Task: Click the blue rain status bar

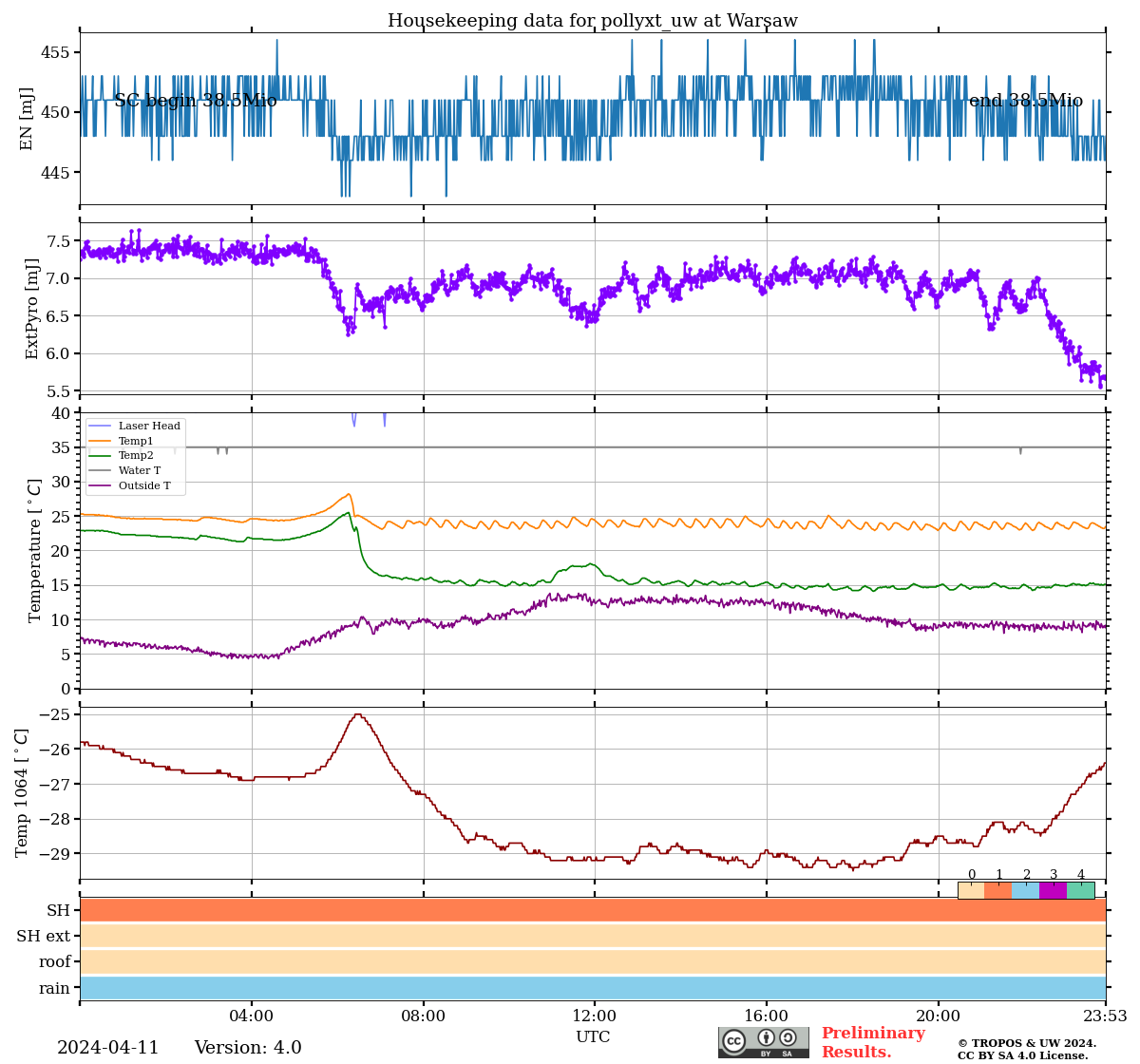Action: (x=593, y=988)
